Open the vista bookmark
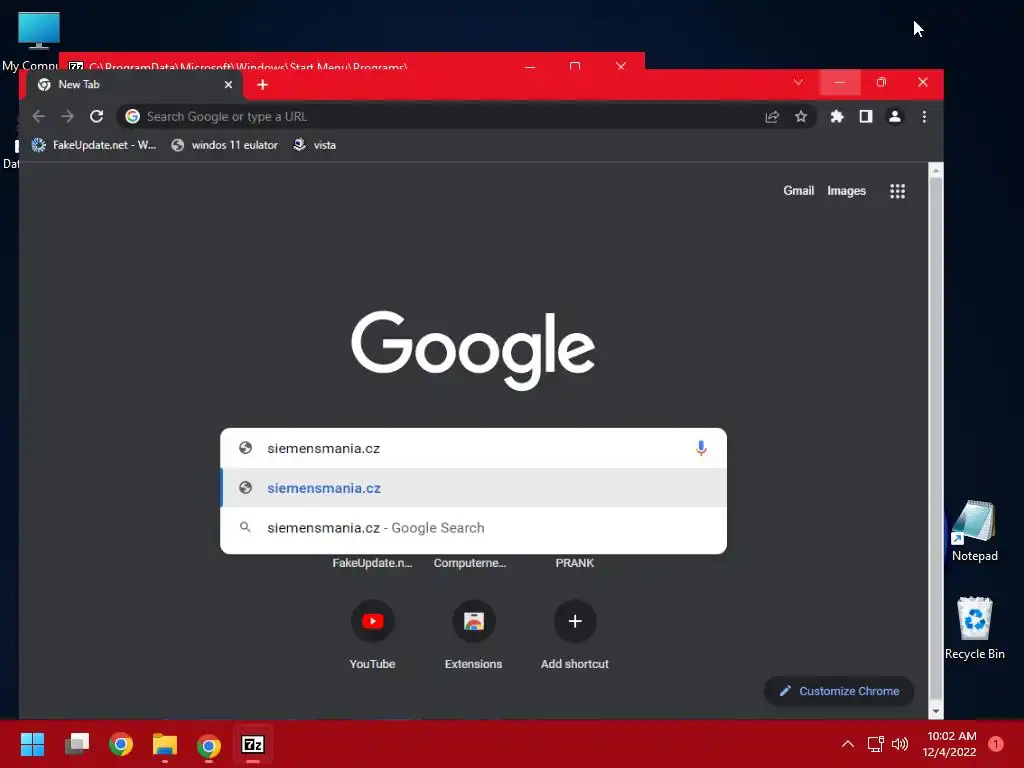The image size is (1024, 768). click(315, 145)
